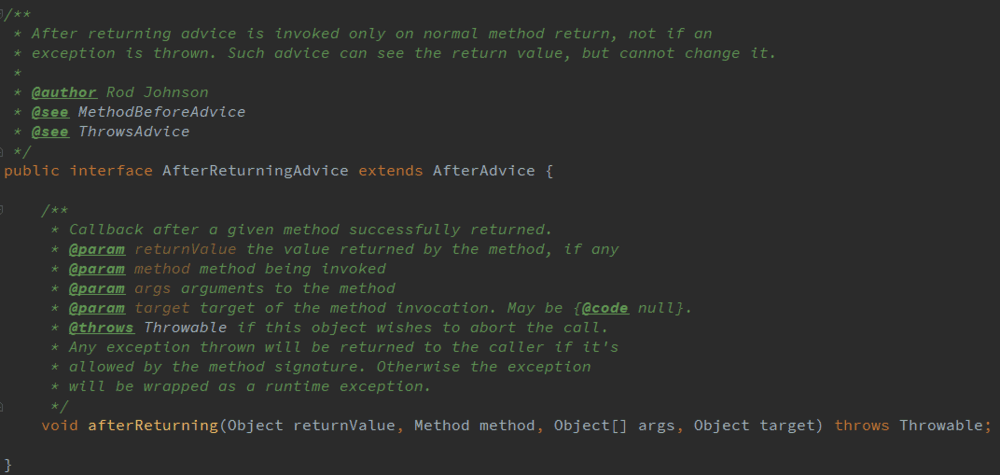Click the afterReturning method name
The height and width of the screenshot is (475, 1000).
pos(152,426)
